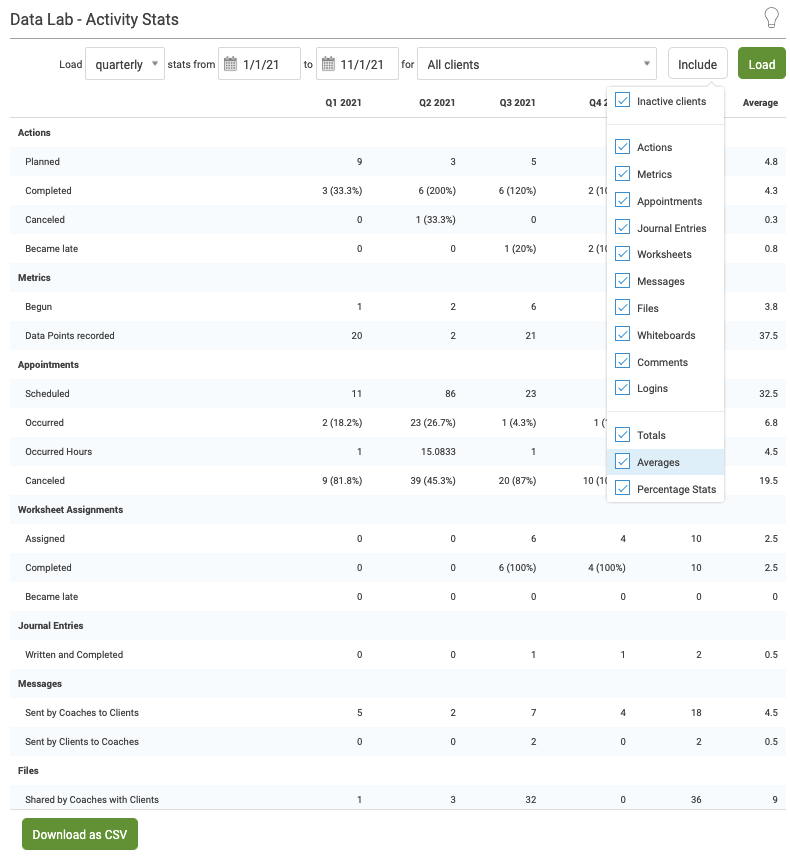Click the Include dropdown button
The image size is (790, 856).
click(697, 64)
